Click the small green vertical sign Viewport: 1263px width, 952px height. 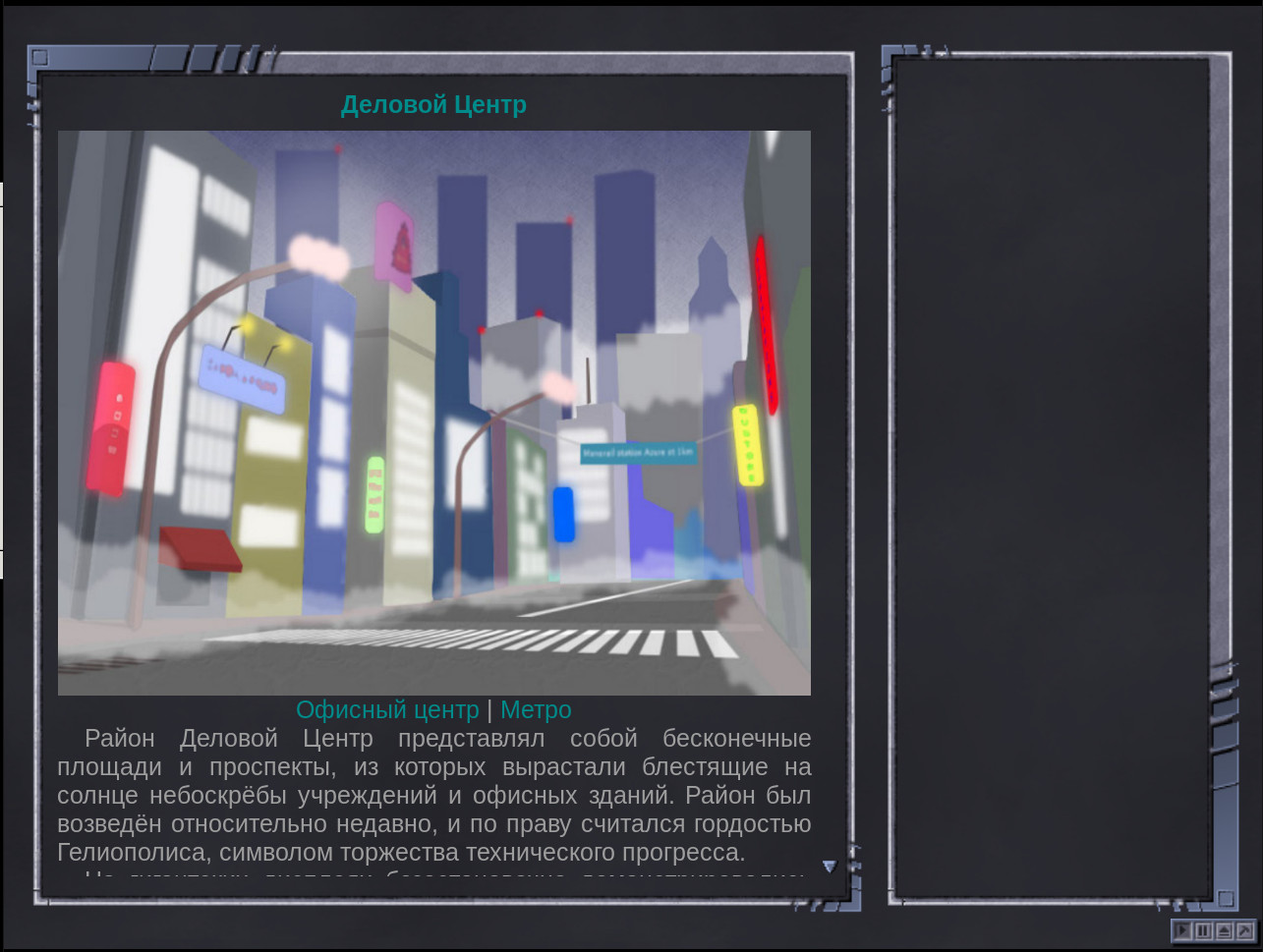coord(374,494)
